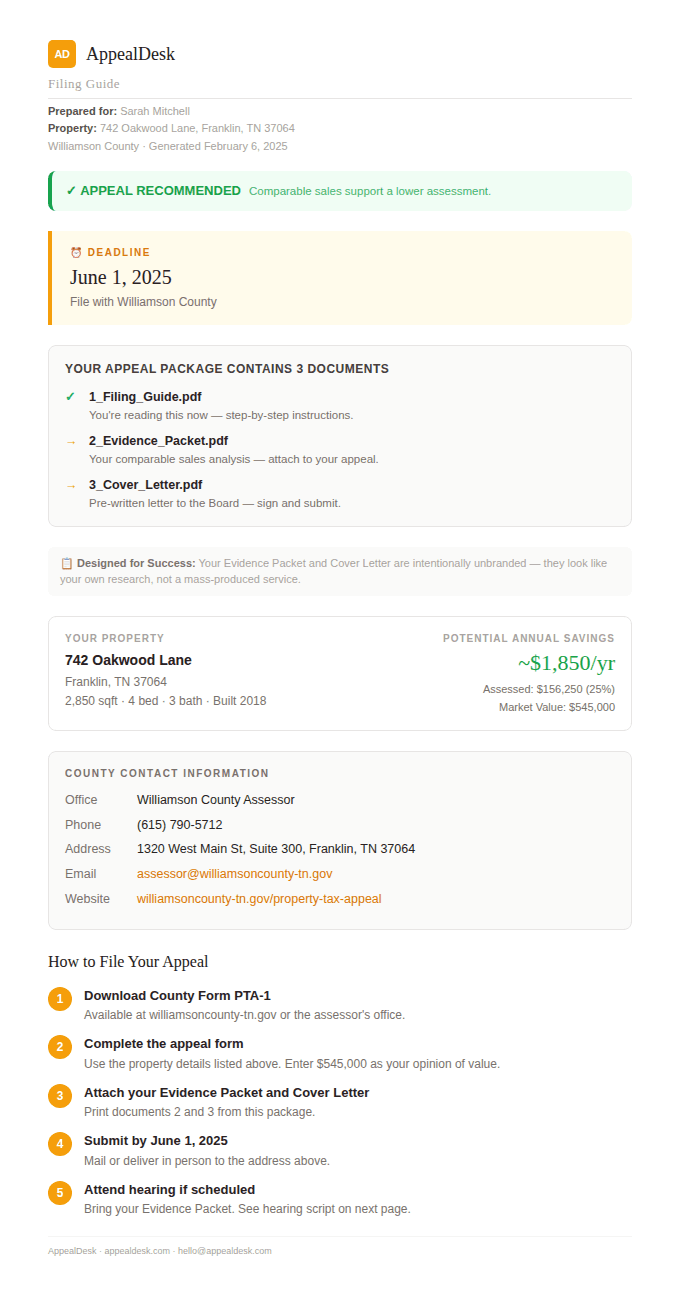Click the ~$1,850/yr savings amount
Viewport: 680px width, 1298px height.
[x=566, y=663]
